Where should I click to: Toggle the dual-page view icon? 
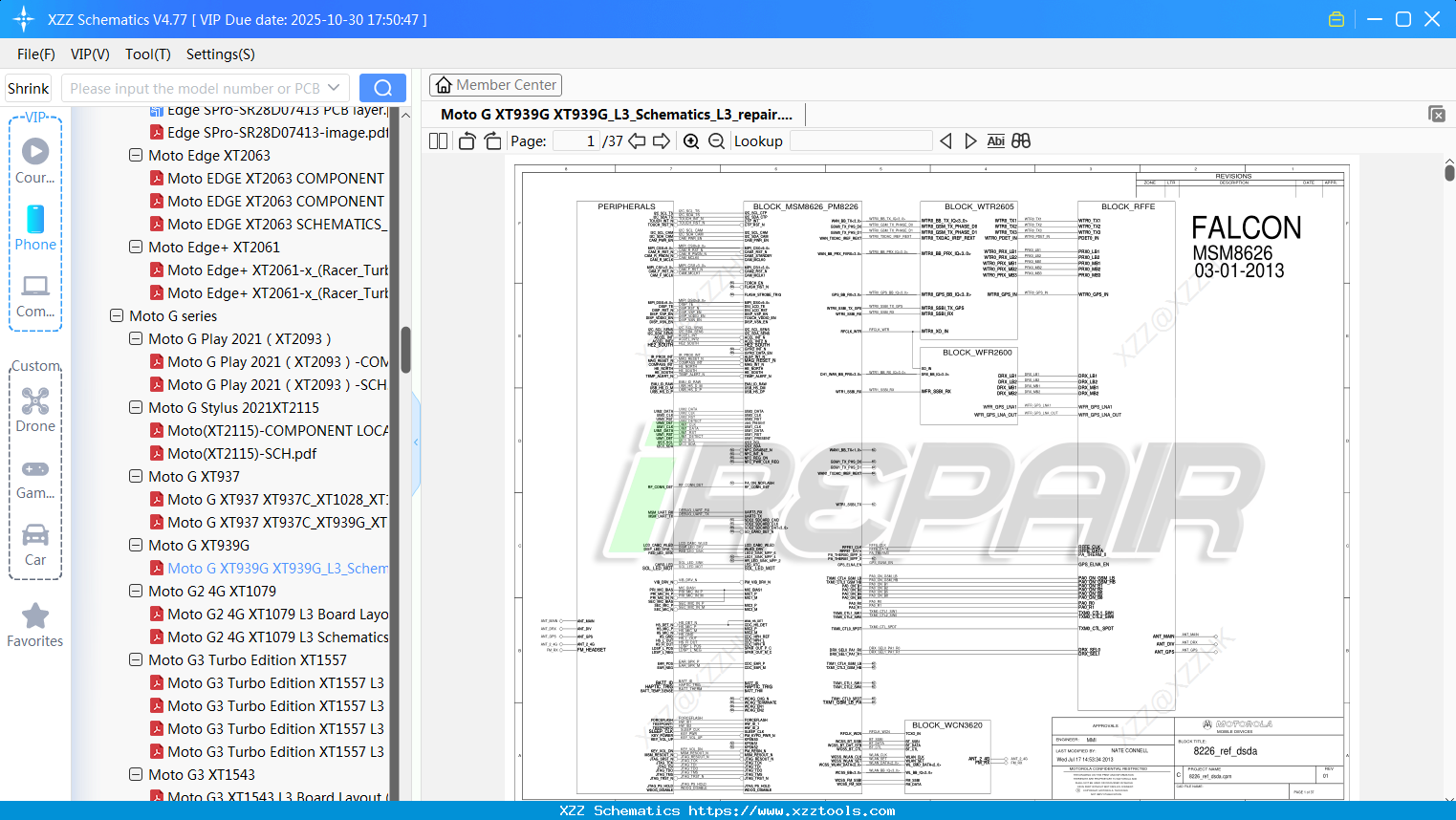coord(437,140)
